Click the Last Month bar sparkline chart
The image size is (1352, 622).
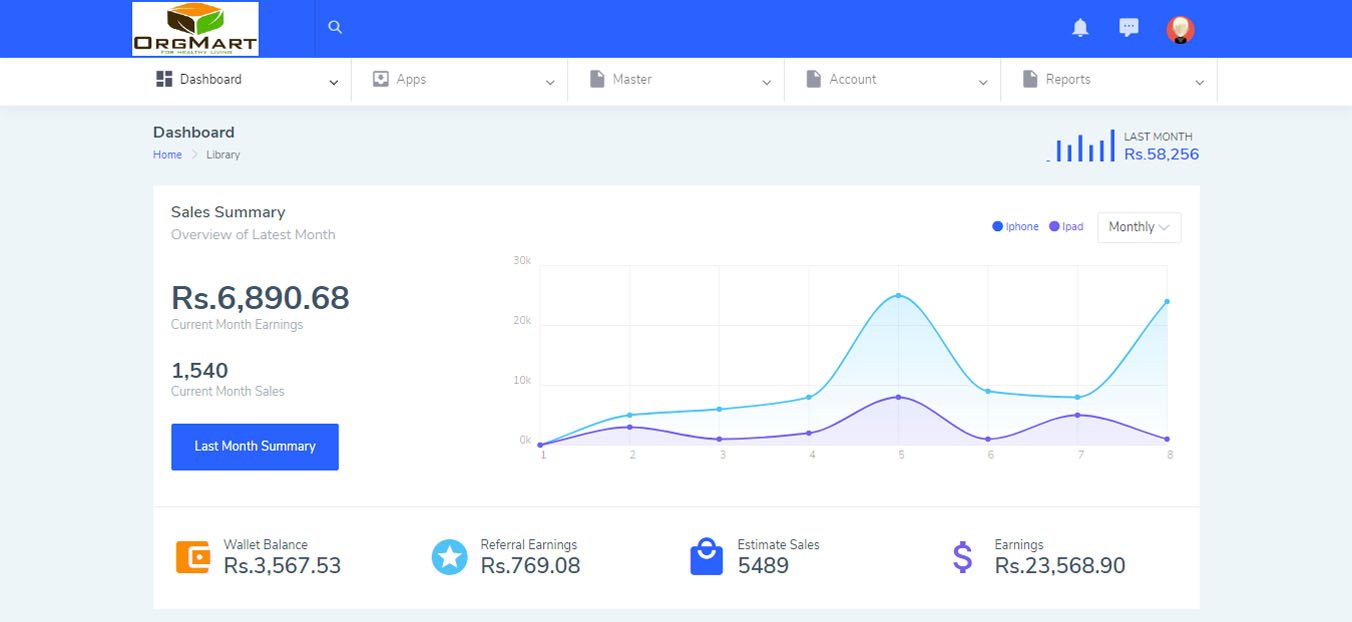coord(1083,147)
